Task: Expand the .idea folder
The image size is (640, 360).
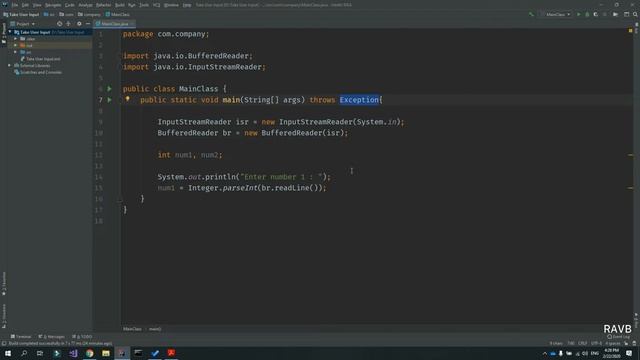Action: tap(16, 39)
